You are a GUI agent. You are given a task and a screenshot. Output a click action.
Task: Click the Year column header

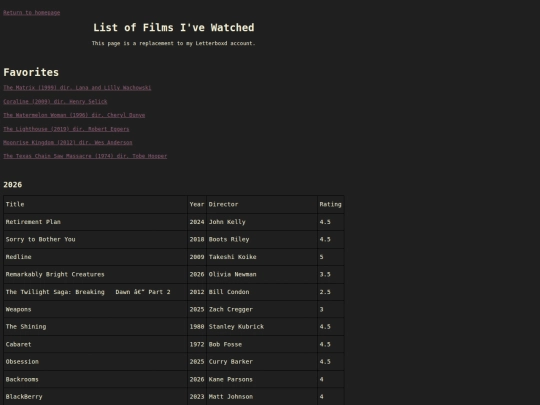pyautogui.click(x=197, y=205)
